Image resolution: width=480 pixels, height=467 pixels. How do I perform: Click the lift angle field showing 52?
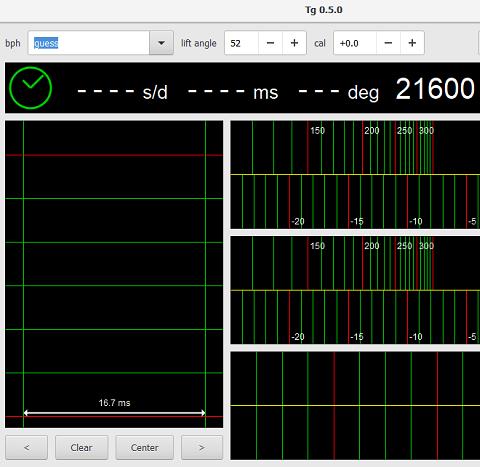tap(241, 43)
